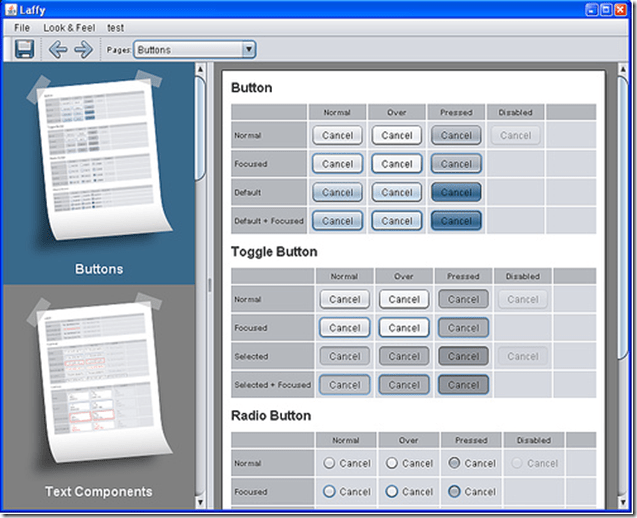
Task: Click the Normal row Normal Cancel button
Action: tap(337, 135)
